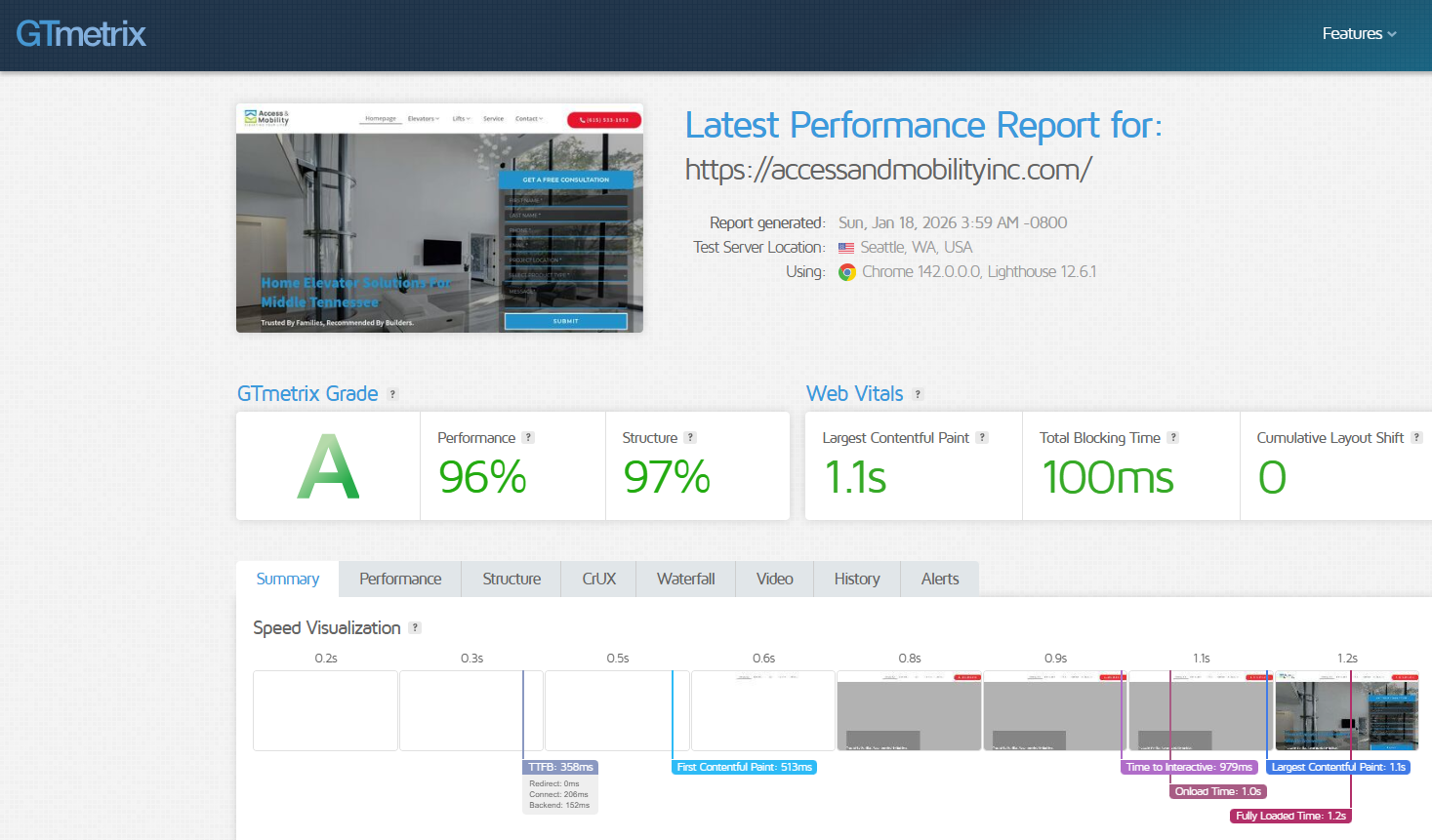The width and height of the screenshot is (1432, 840).
Task: Click the GTmetrix logo
Action: click(81, 34)
